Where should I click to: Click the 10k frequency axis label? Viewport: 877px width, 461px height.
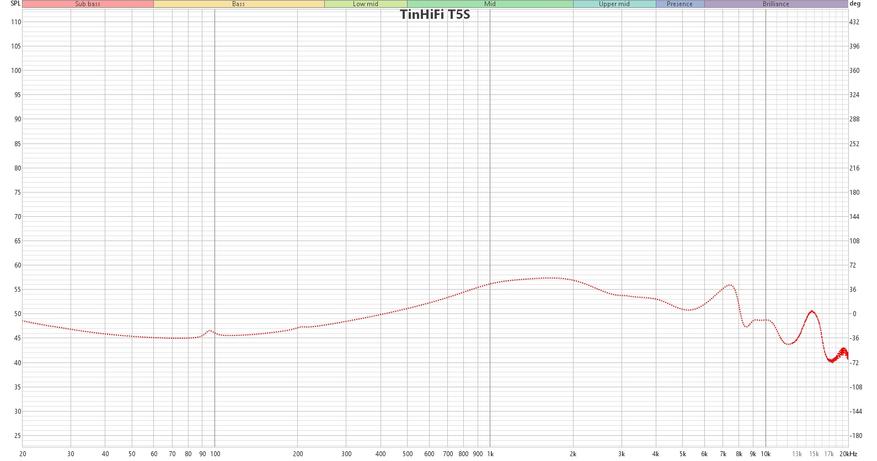[x=766, y=454]
